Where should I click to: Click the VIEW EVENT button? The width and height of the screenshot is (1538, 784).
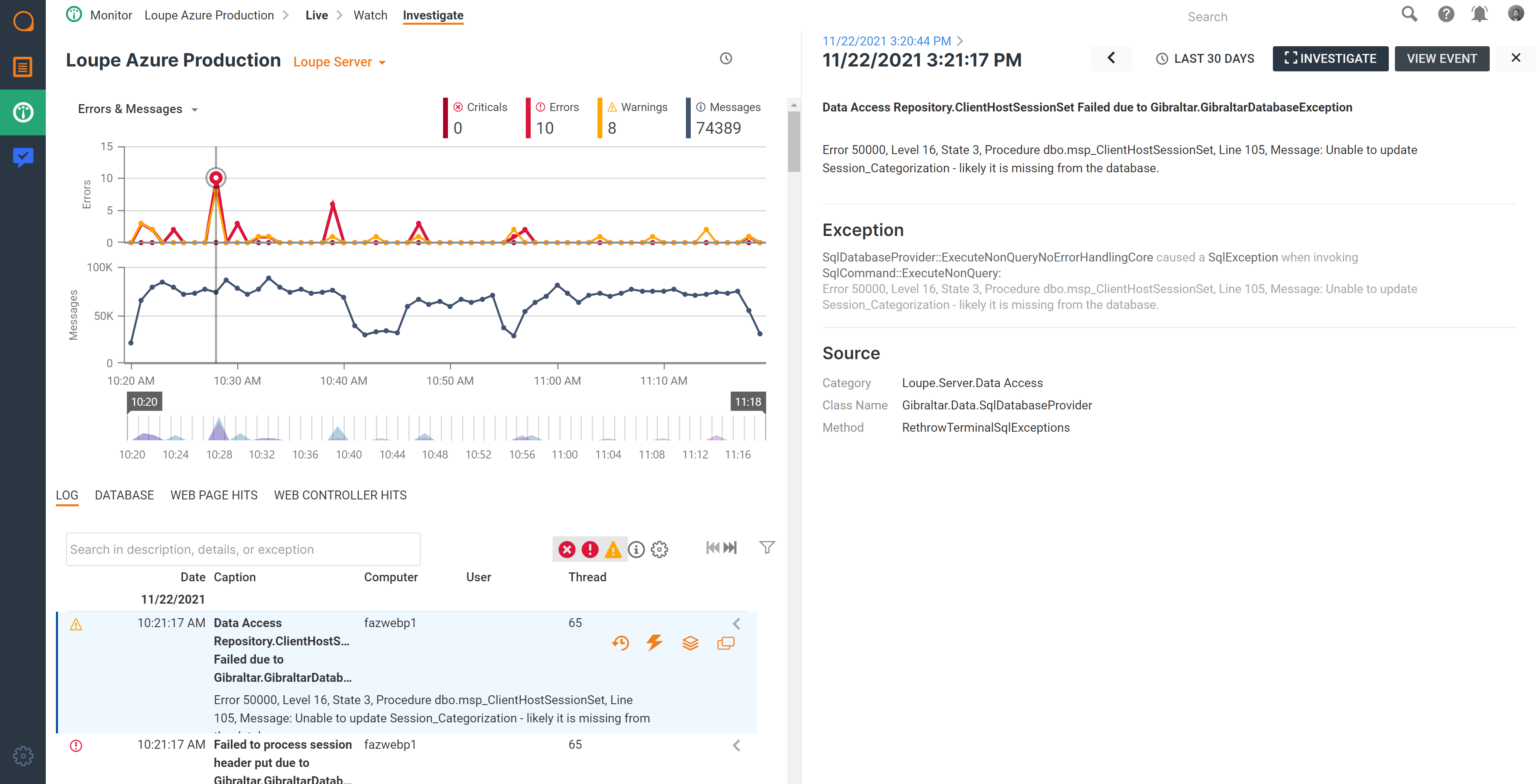(x=1441, y=58)
